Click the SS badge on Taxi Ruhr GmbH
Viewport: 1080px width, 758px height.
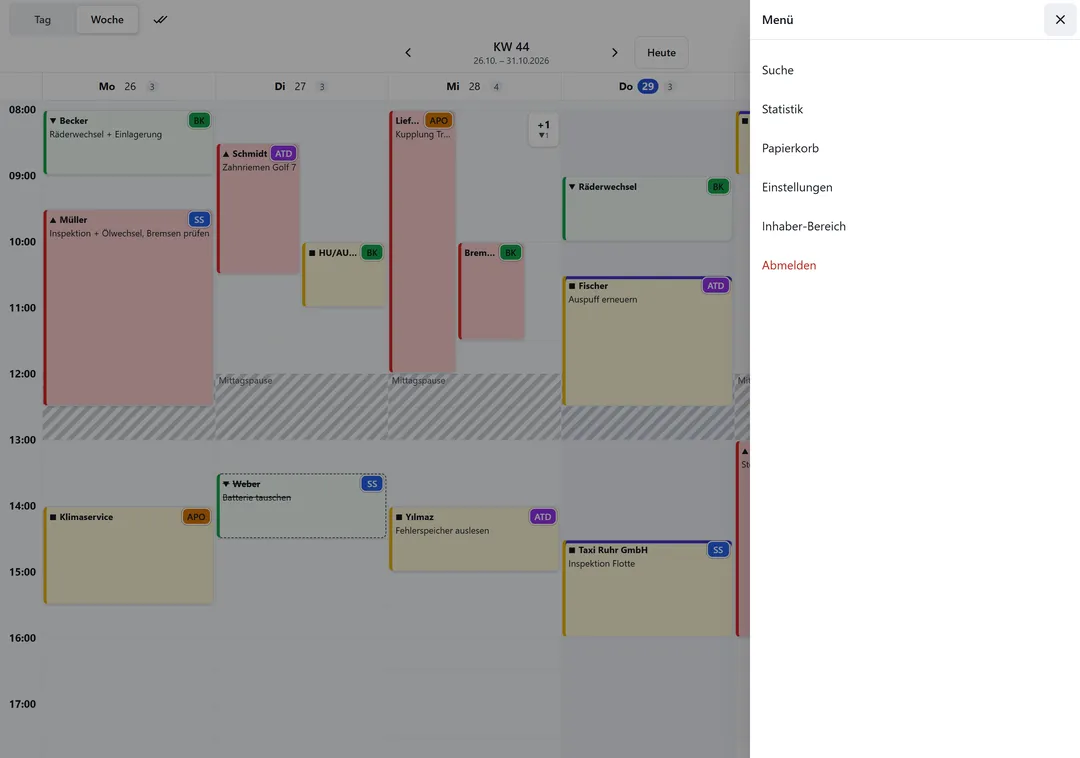718,550
